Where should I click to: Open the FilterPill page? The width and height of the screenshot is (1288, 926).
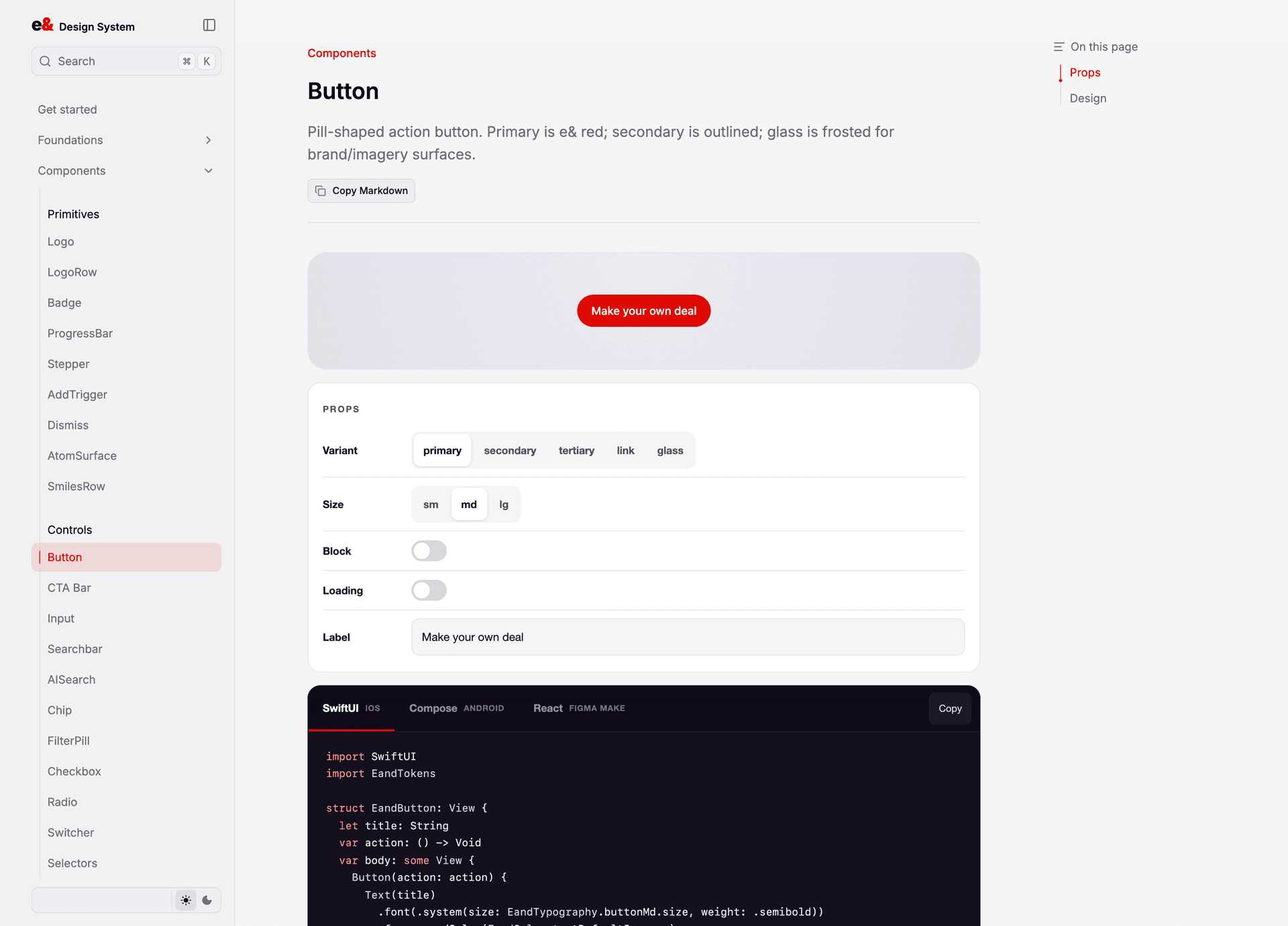pos(126,741)
